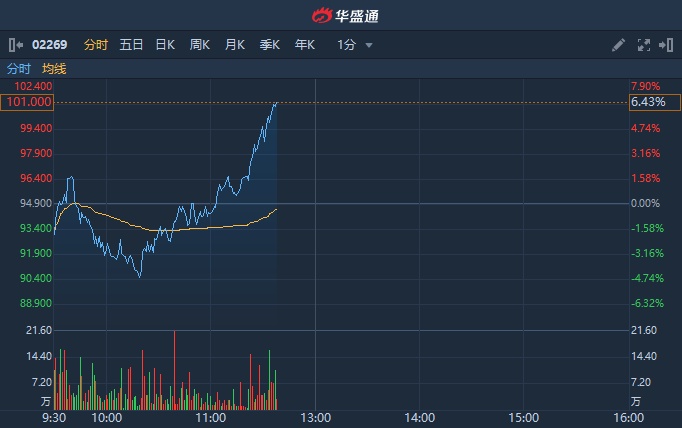Click the 13:00 time axis marker
682x428 pixels.
pyautogui.click(x=316, y=417)
